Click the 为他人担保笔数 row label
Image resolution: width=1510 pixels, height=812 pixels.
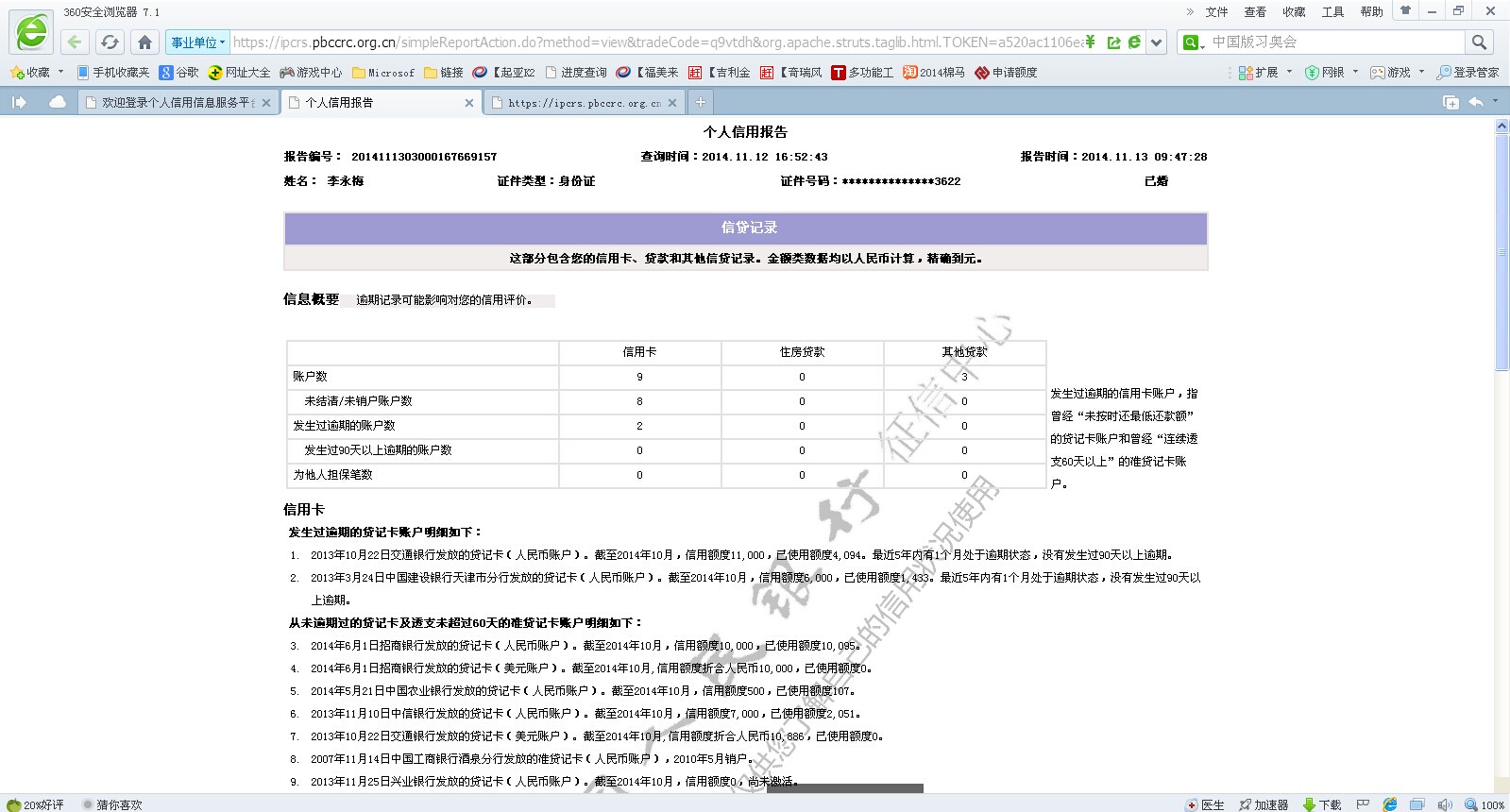[332, 475]
